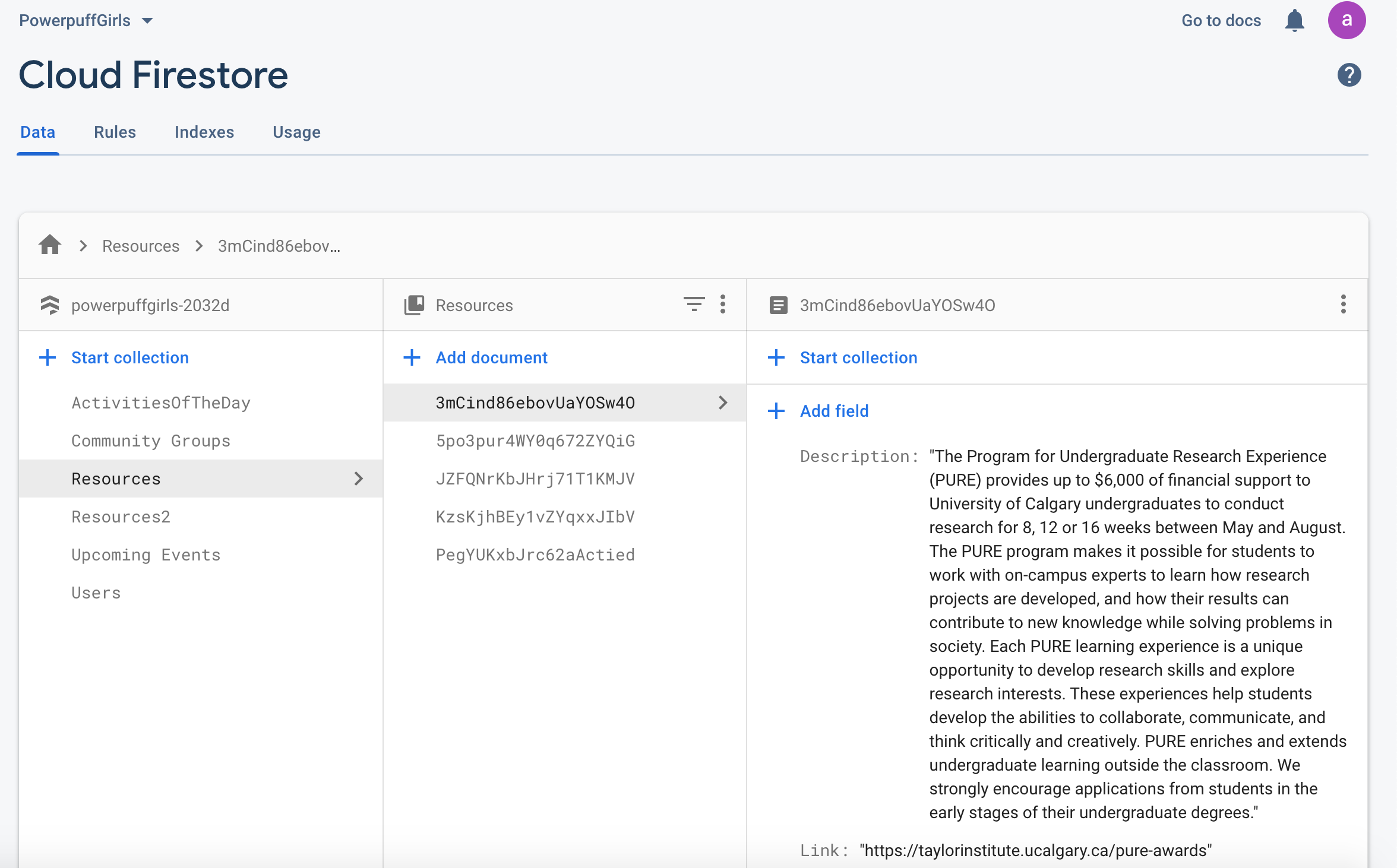This screenshot has width=1397, height=868.
Task: Open the notifications bell
Action: pyautogui.click(x=1294, y=21)
